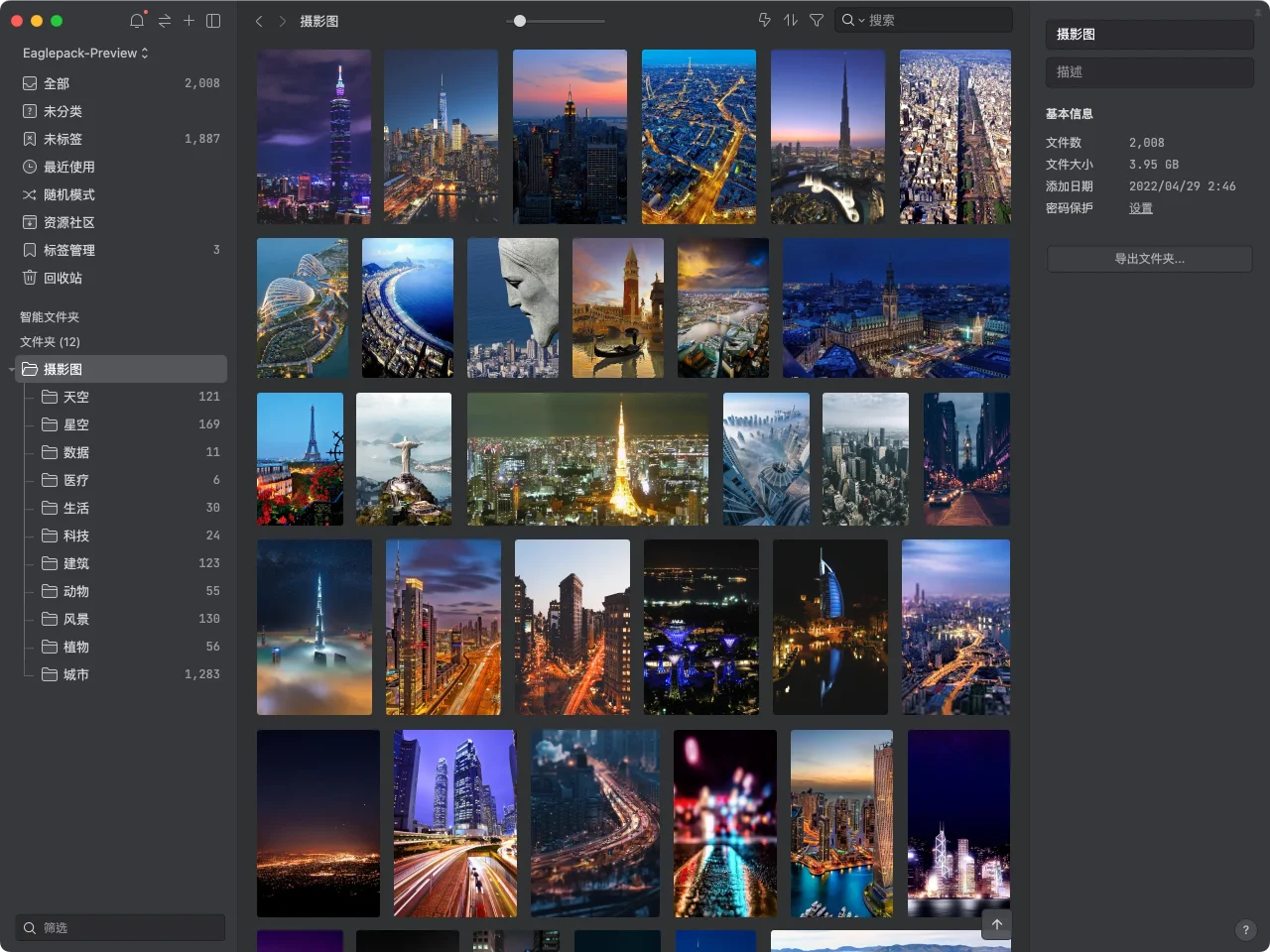Click the switch library arrows icon

coord(165,21)
